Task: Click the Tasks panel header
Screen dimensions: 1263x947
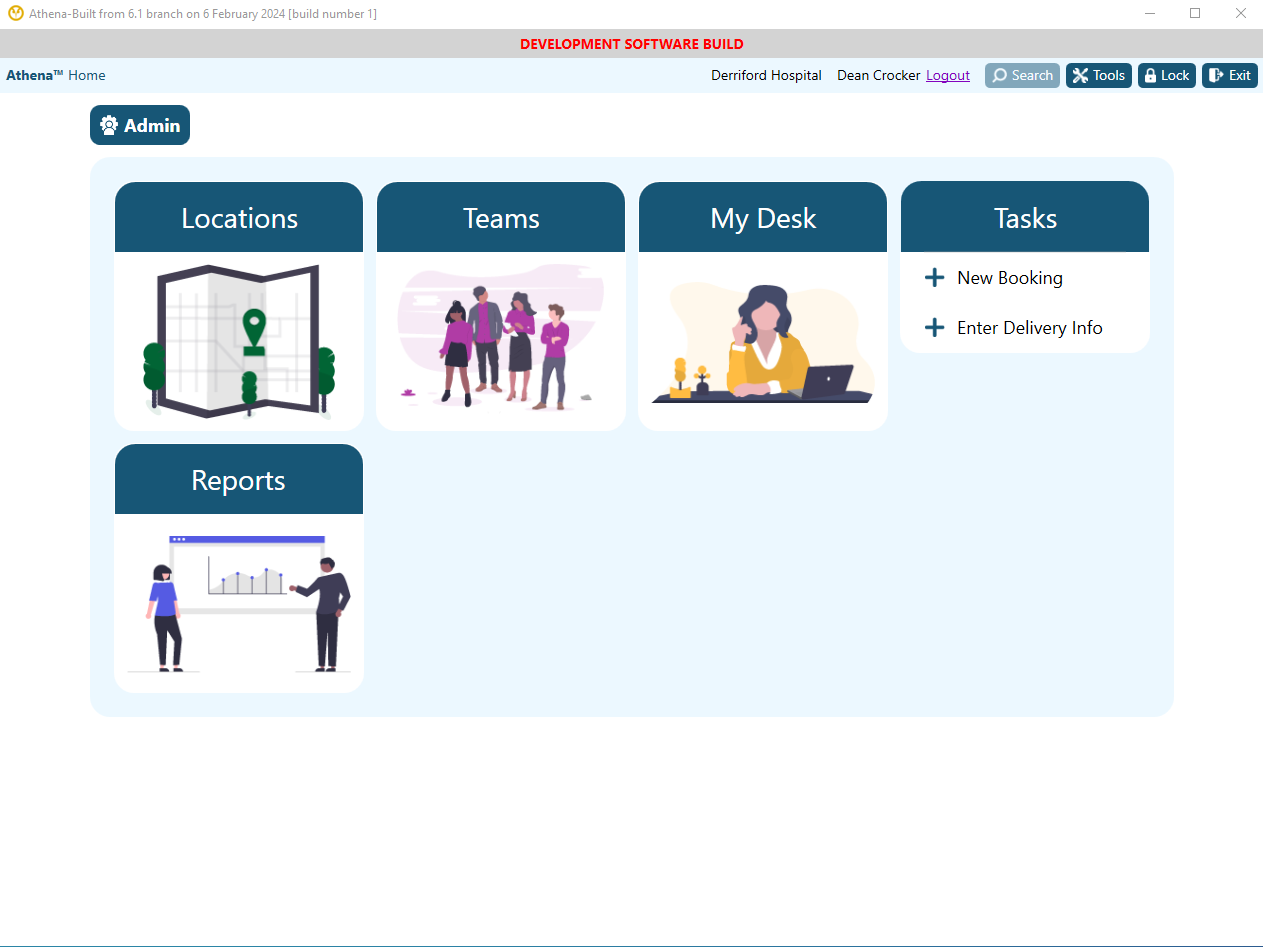Action: pos(1025,217)
